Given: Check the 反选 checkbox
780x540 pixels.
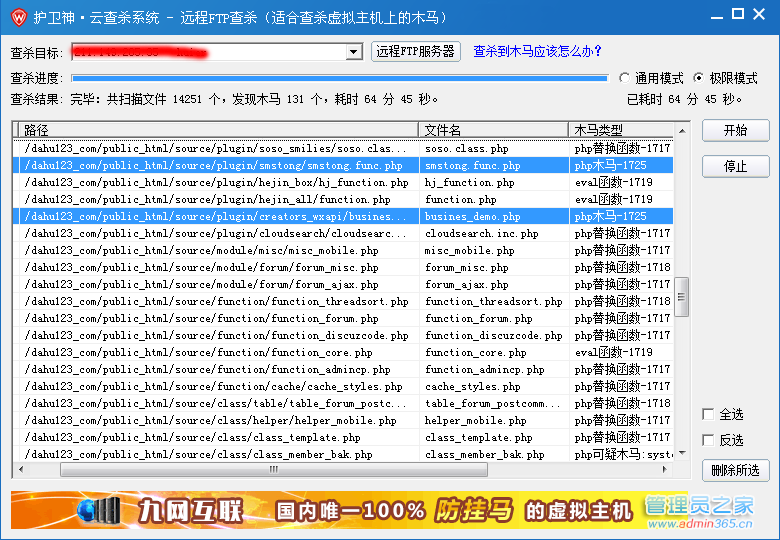Looking at the screenshot, I should [x=708, y=440].
